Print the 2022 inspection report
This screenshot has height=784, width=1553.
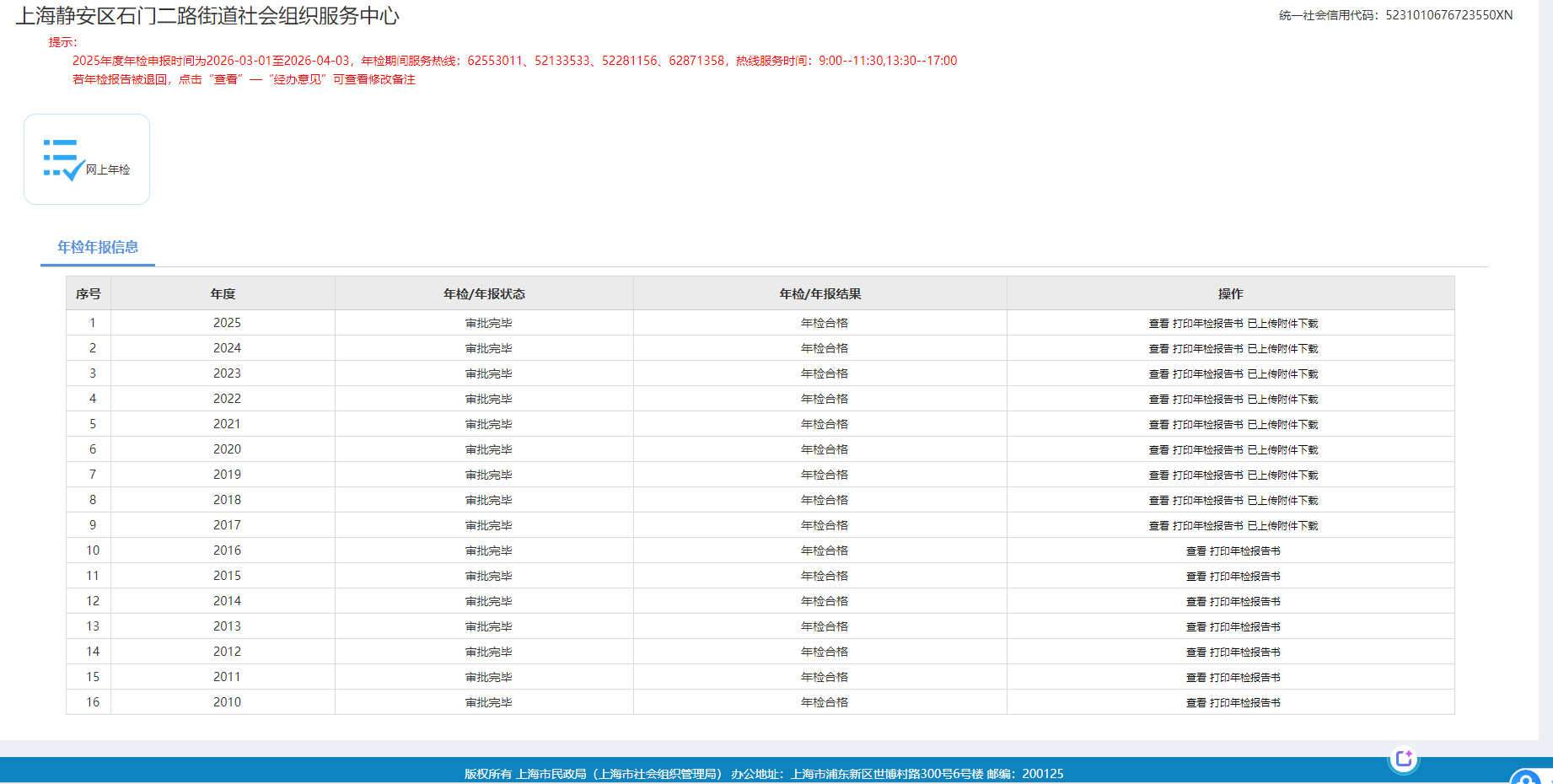(x=1207, y=400)
